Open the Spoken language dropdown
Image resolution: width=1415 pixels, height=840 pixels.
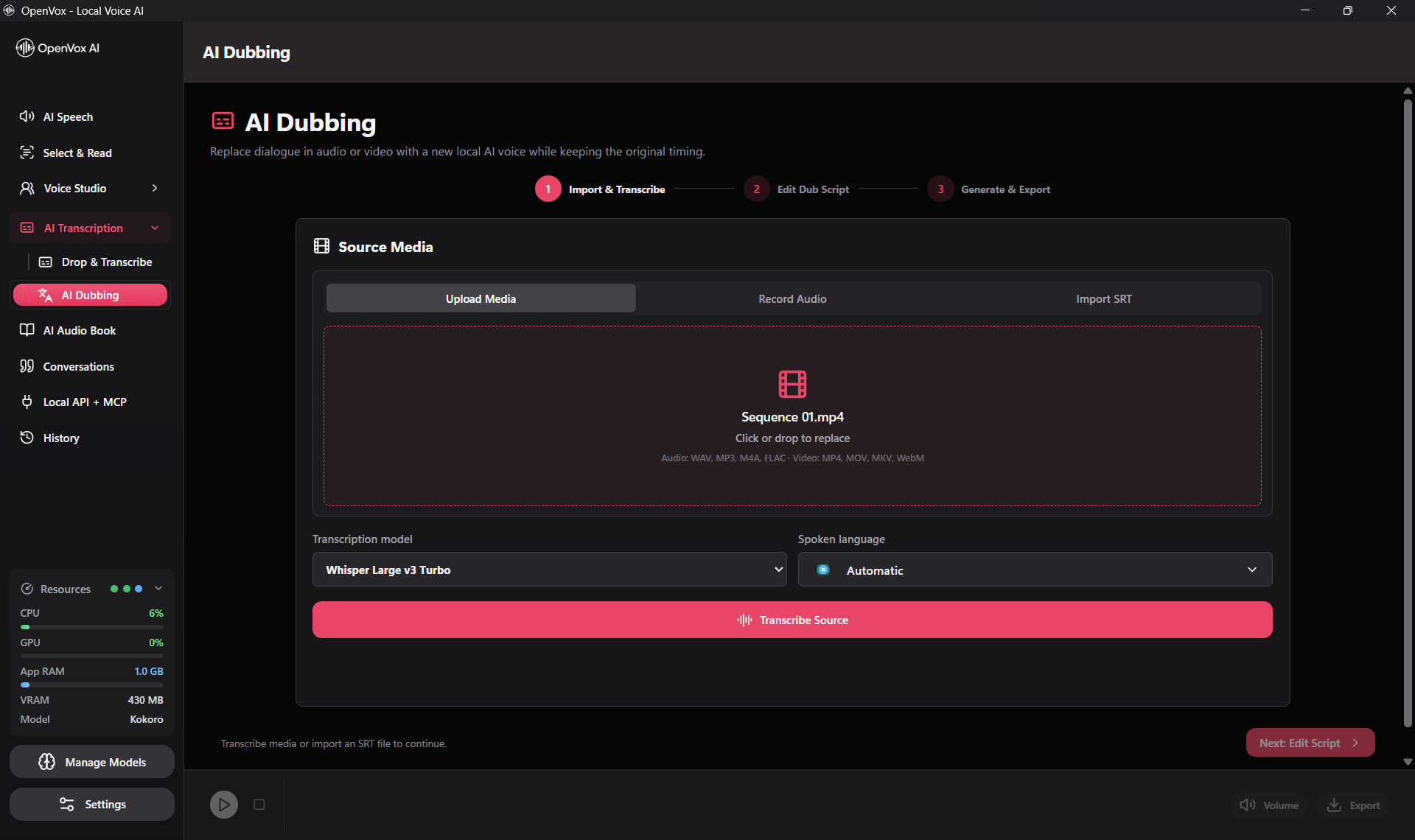(x=1035, y=570)
